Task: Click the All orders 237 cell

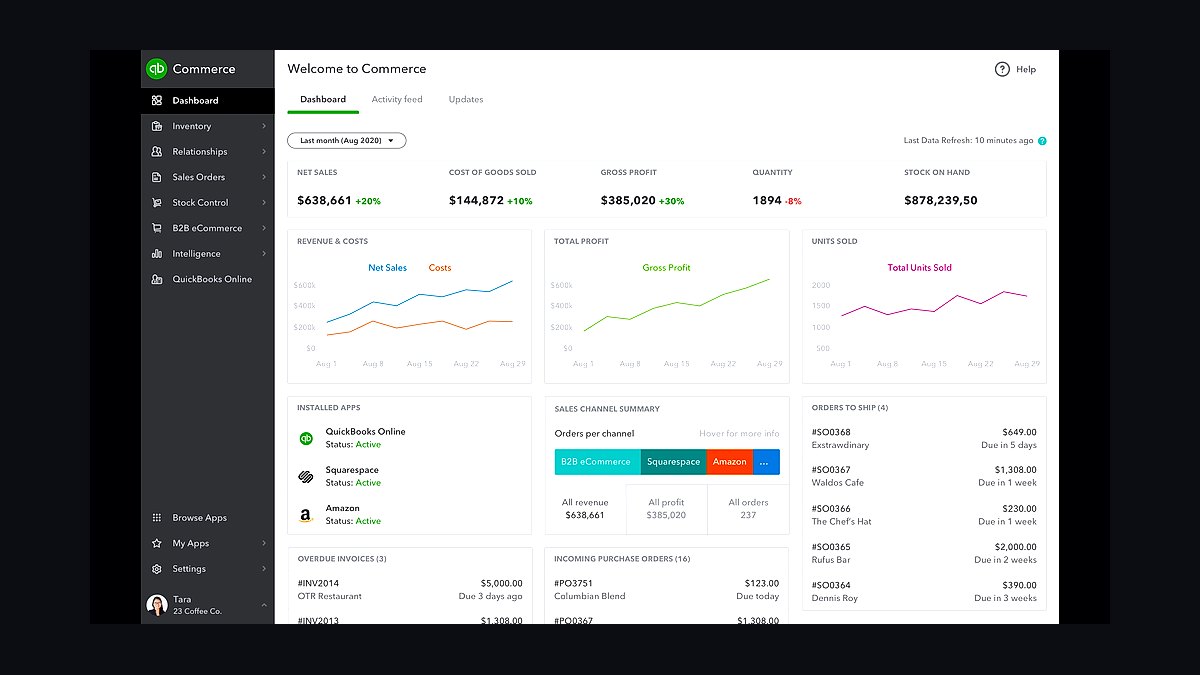Action: click(748, 509)
